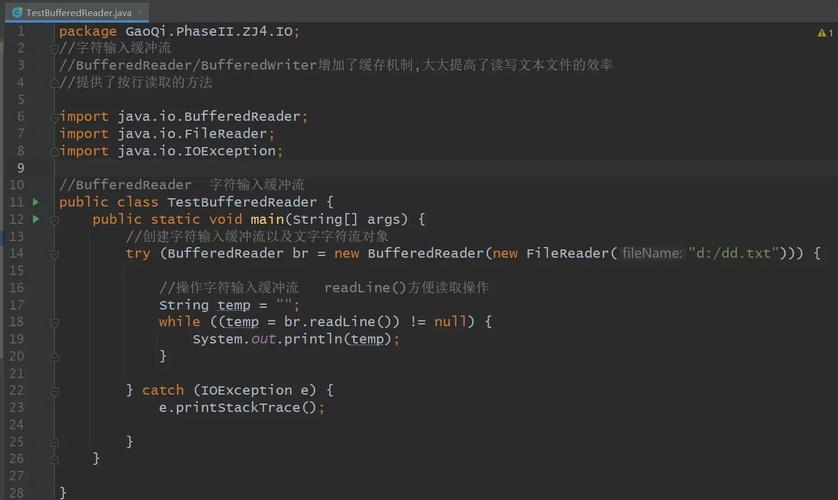Click e.printStackTrace() on line 23
Image resolution: width=838 pixels, height=500 pixels.
click(x=238, y=408)
